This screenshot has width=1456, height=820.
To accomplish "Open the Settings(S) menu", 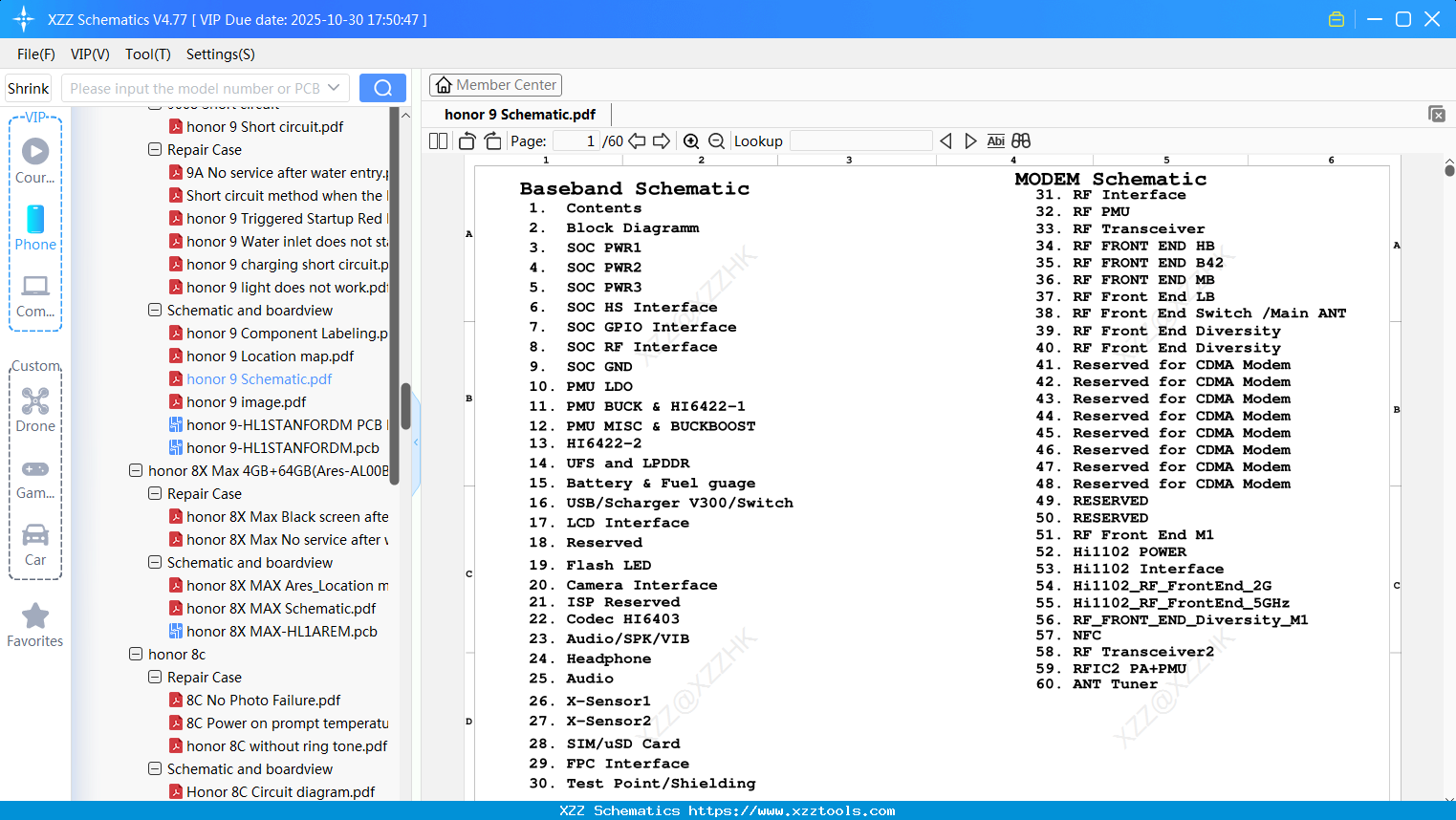I will pyautogui.click(x=221, y=54).
